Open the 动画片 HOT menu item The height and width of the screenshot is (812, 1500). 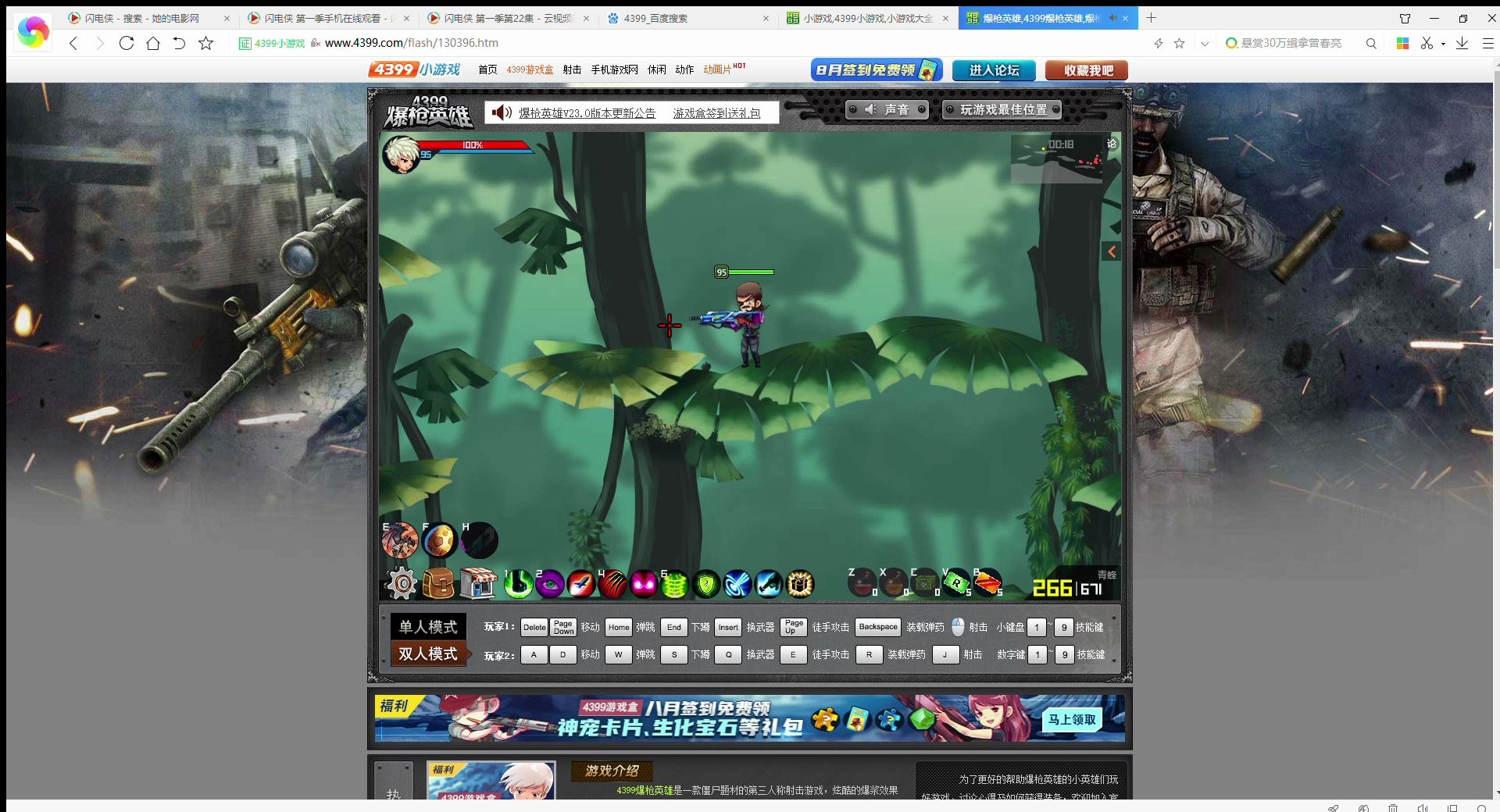724,69
